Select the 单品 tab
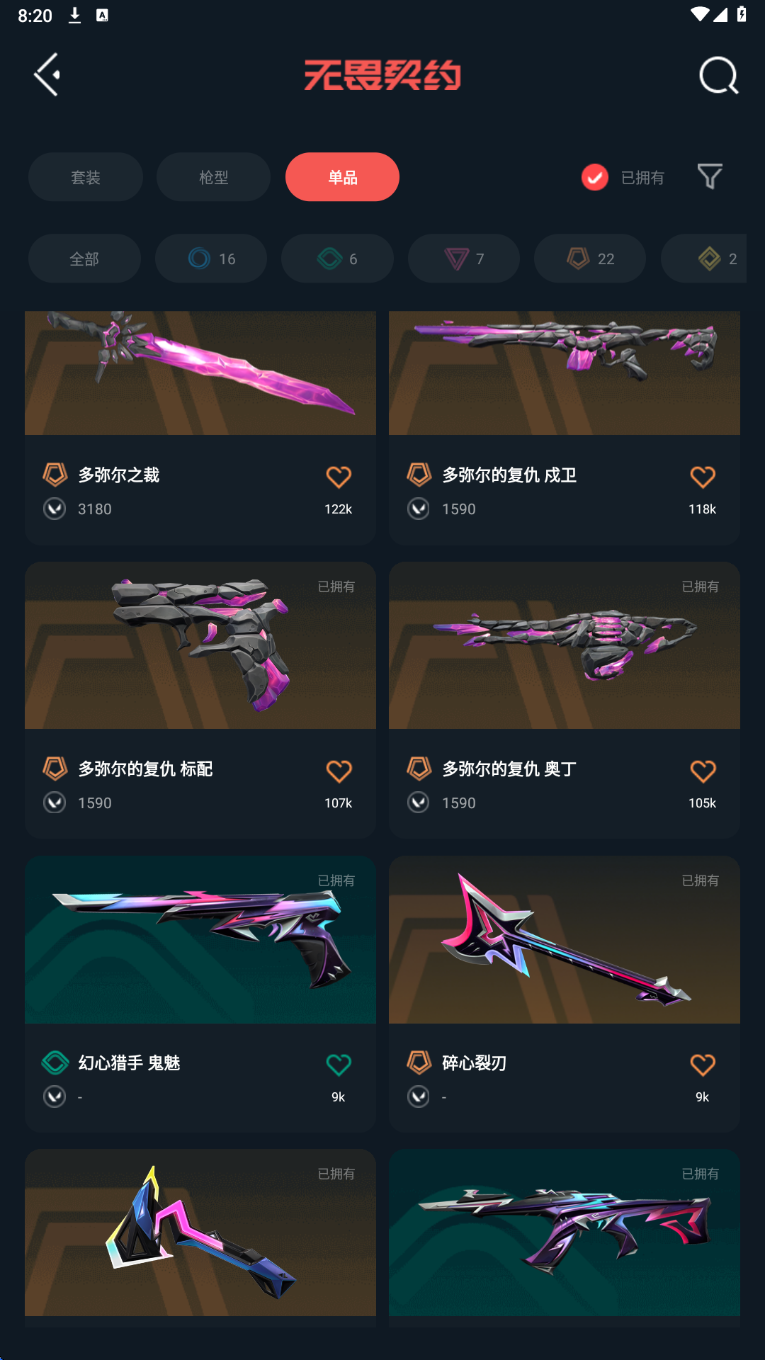The image size is (765, 1360). [x=342, y=177]
